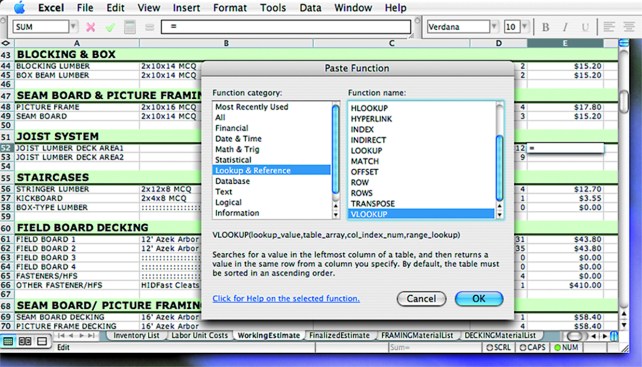Click OK in Paste Function dialog
This screenshot has height=367, width=642.
(479, 299)
